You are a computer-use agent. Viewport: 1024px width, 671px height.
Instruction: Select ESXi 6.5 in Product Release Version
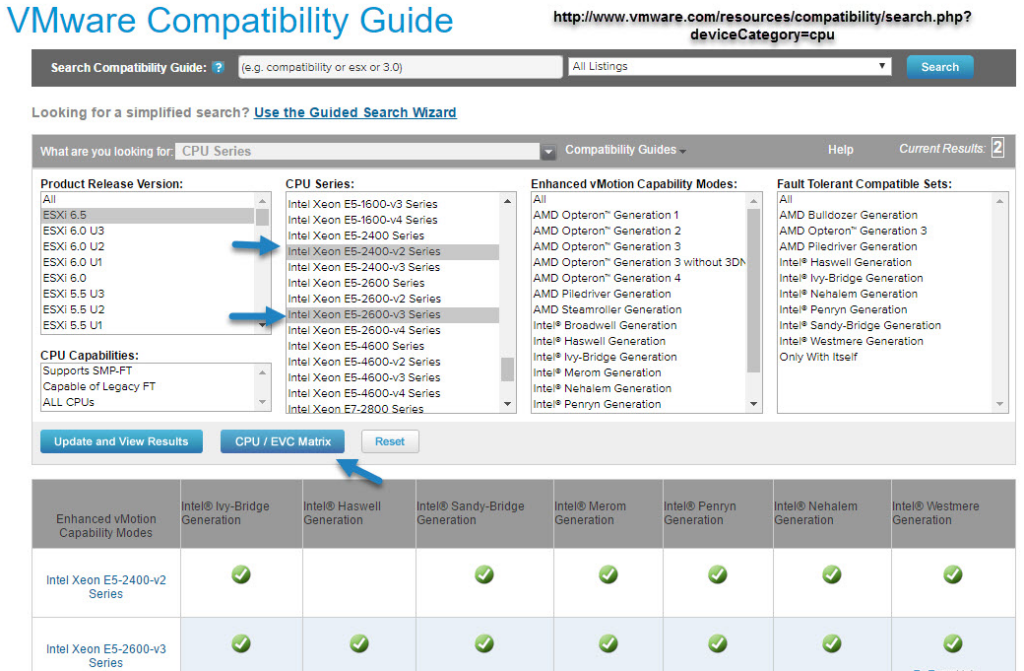click(148, 215)
